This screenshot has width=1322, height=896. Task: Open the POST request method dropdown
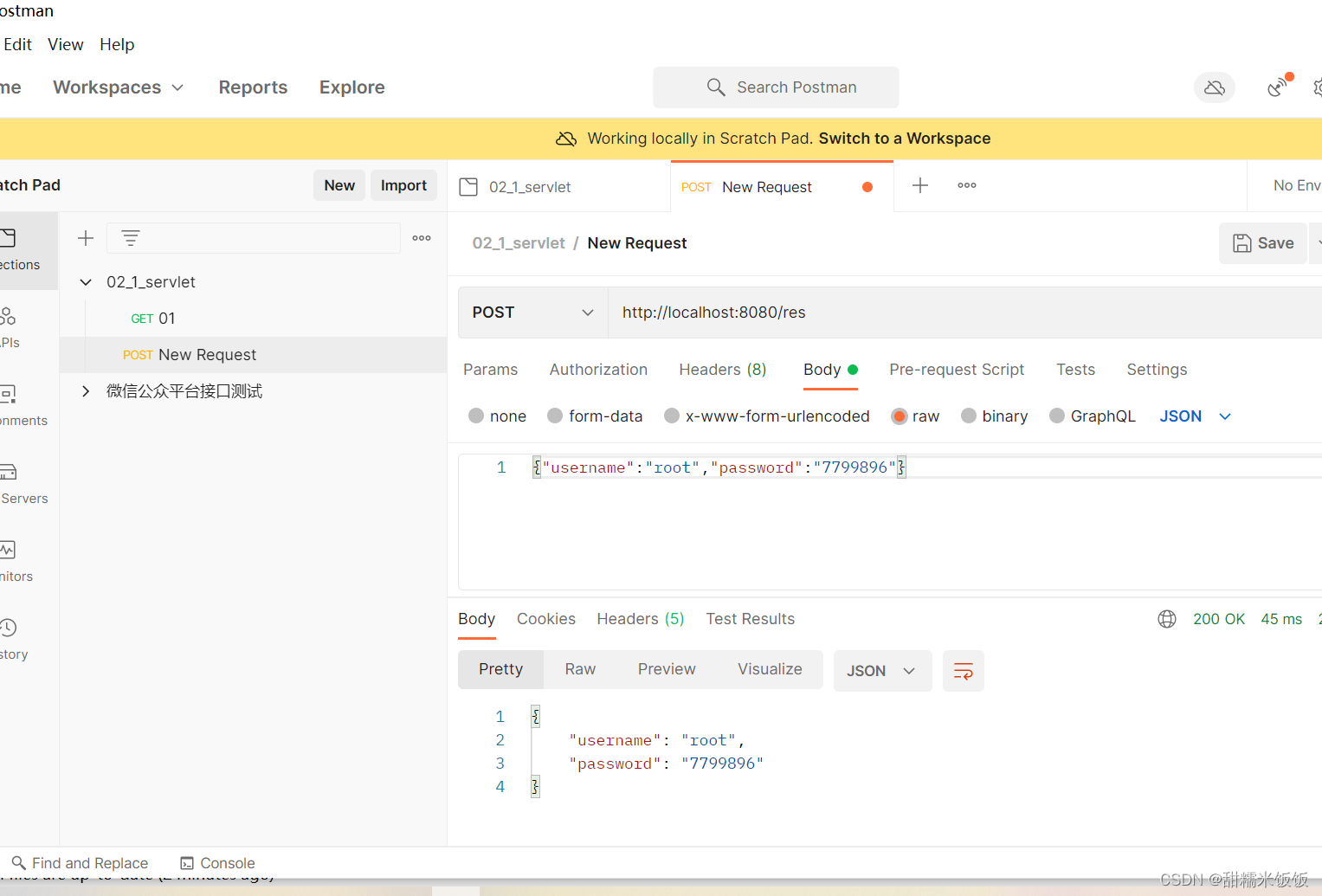(x=532, y=313)
